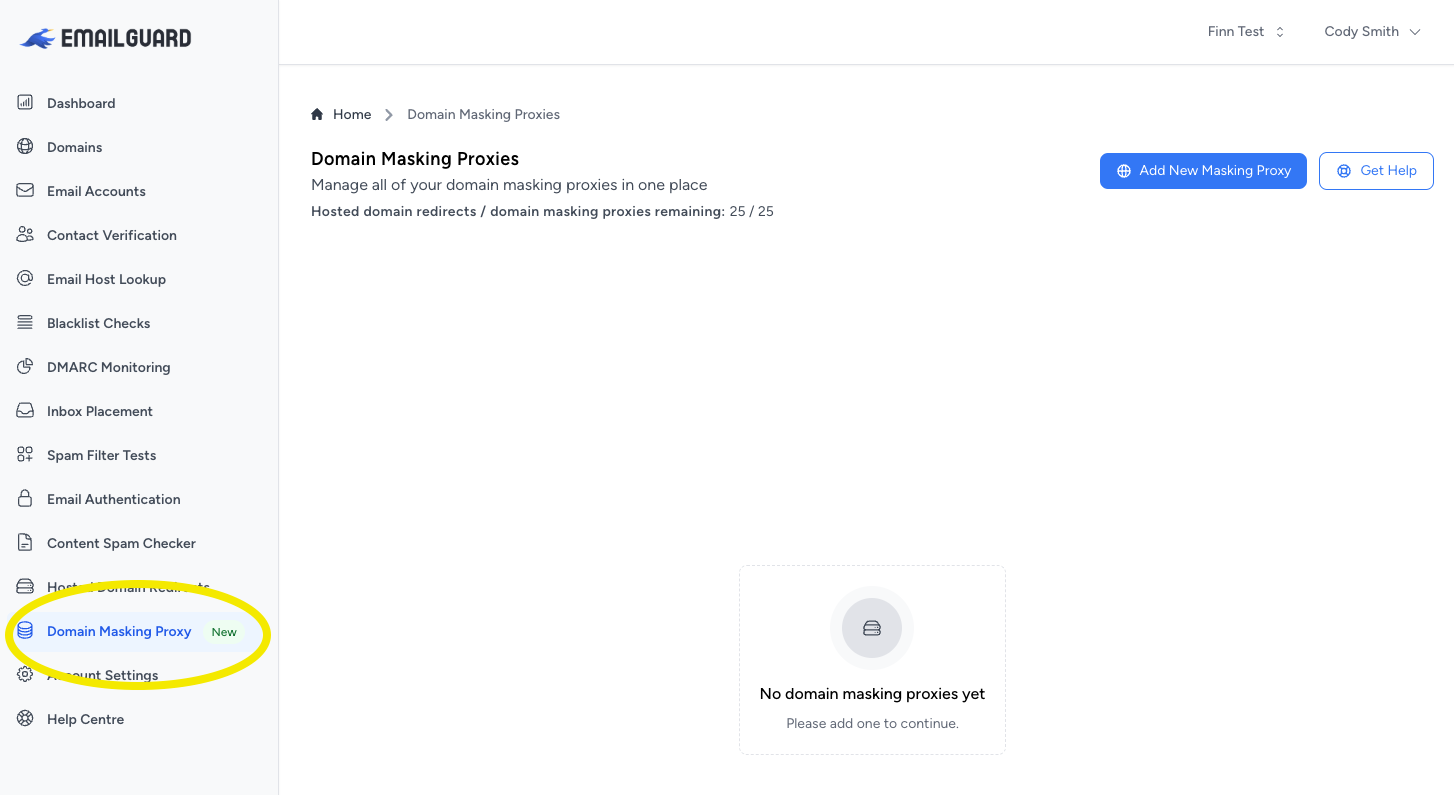1454x795 pixels.
Task: Click the Email Accounts envelope icon
Action: [25, 191]
